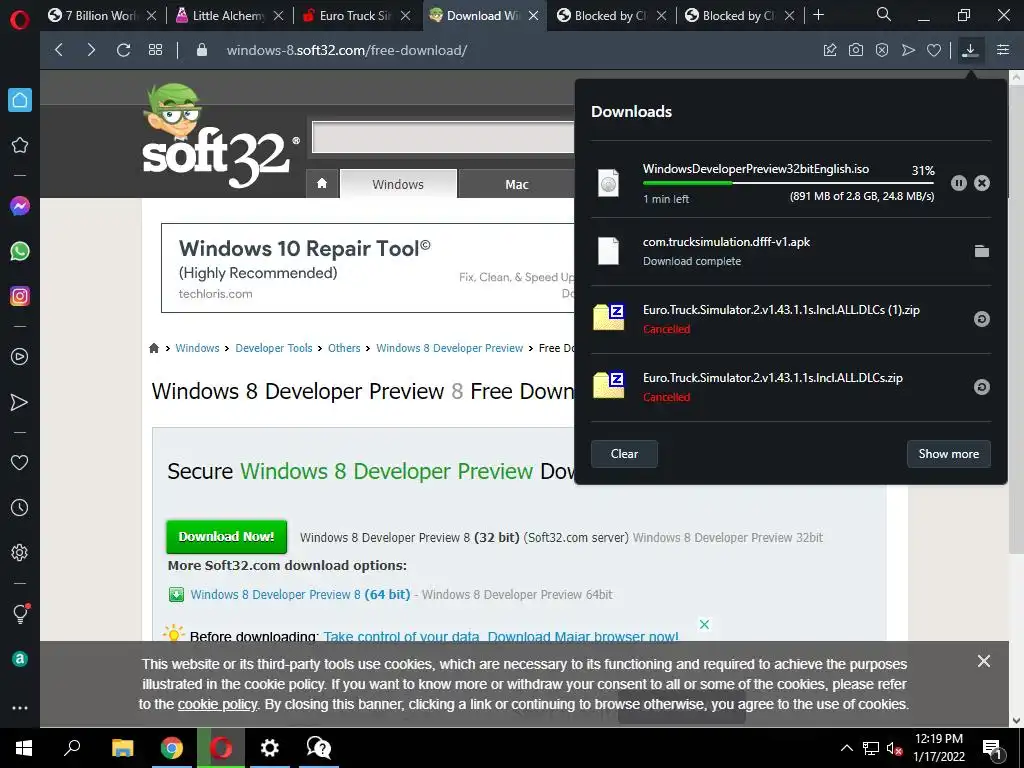Click green Download Now button
Screen dimensions: 1024x768
(227, 537)
